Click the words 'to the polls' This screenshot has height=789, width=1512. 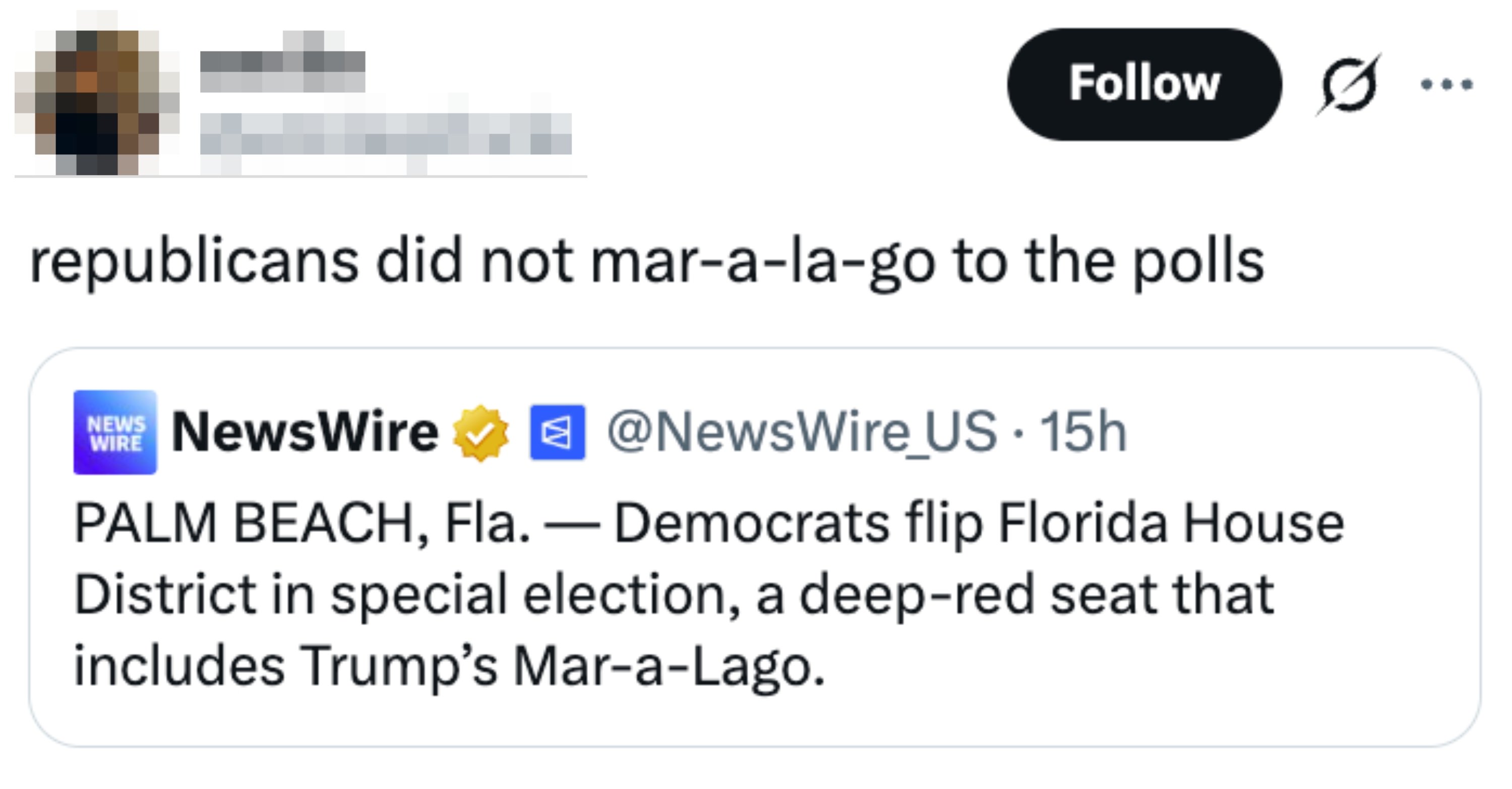point(1107,261)
